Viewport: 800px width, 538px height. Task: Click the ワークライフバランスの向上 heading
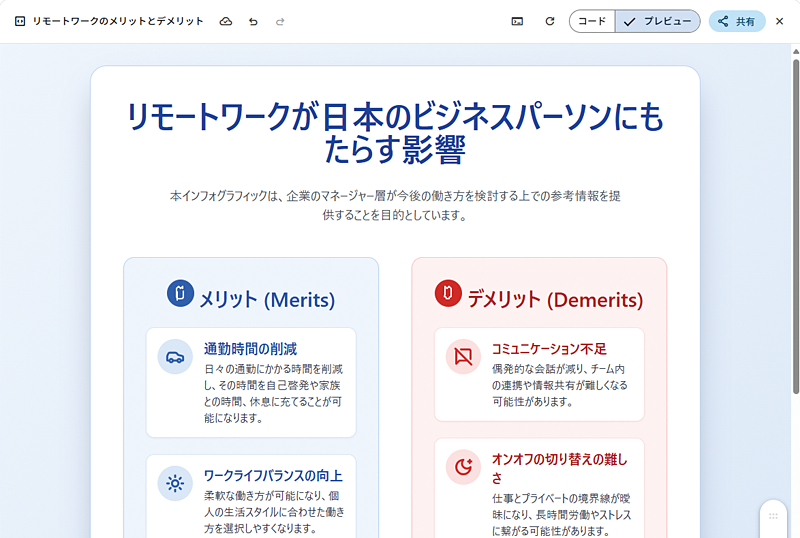273,476
